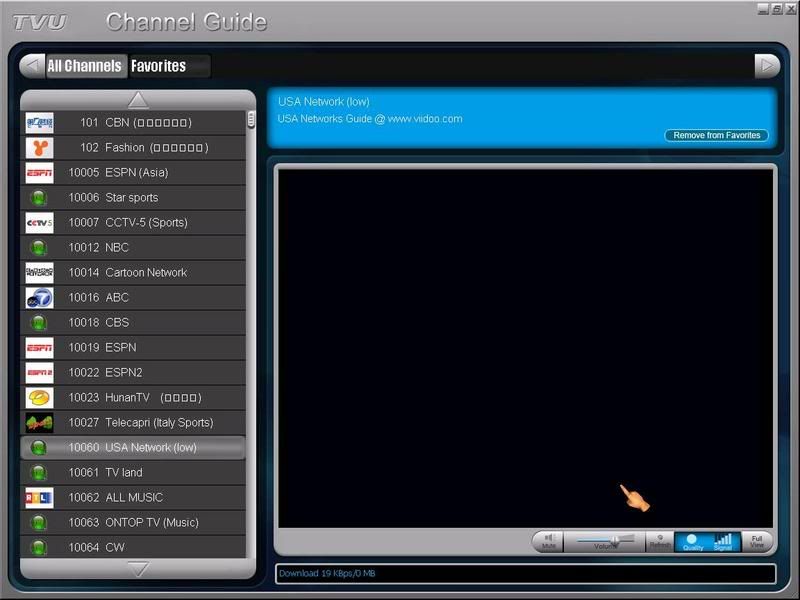Click the "USA Network (low)" info panel title
This screenshot has height=600, width=800.
323,102
